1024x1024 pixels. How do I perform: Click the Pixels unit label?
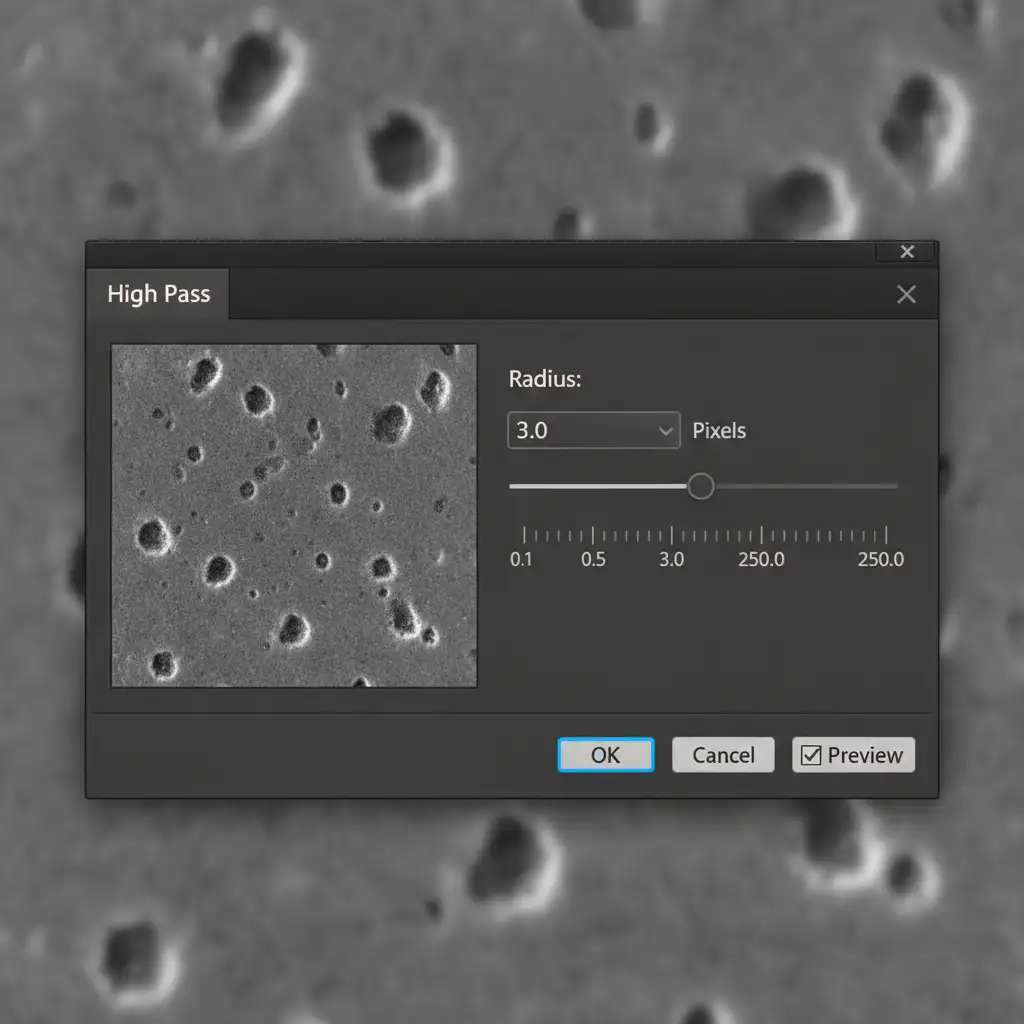719,431
